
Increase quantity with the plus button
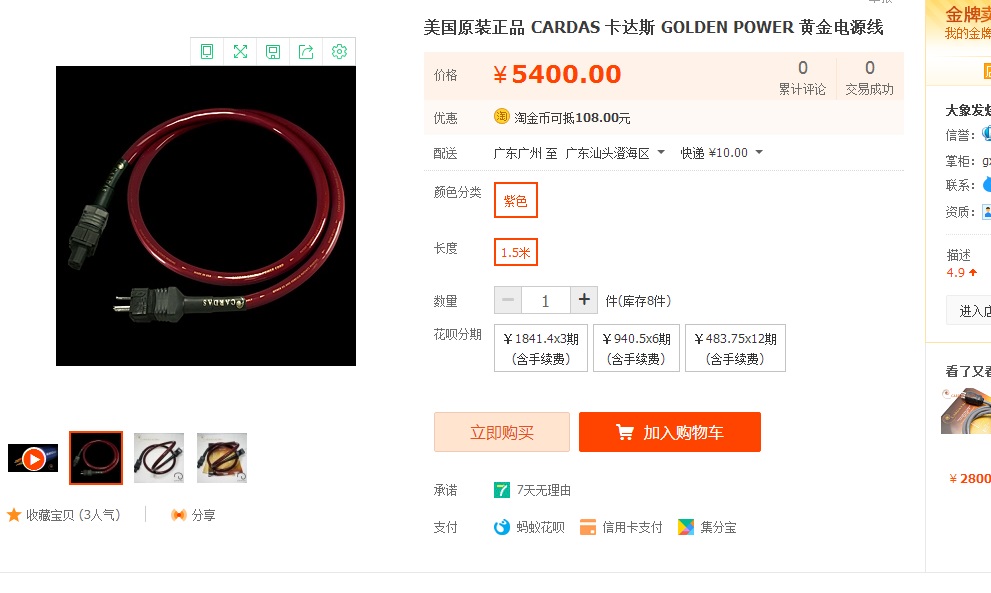tap(584, 300)
